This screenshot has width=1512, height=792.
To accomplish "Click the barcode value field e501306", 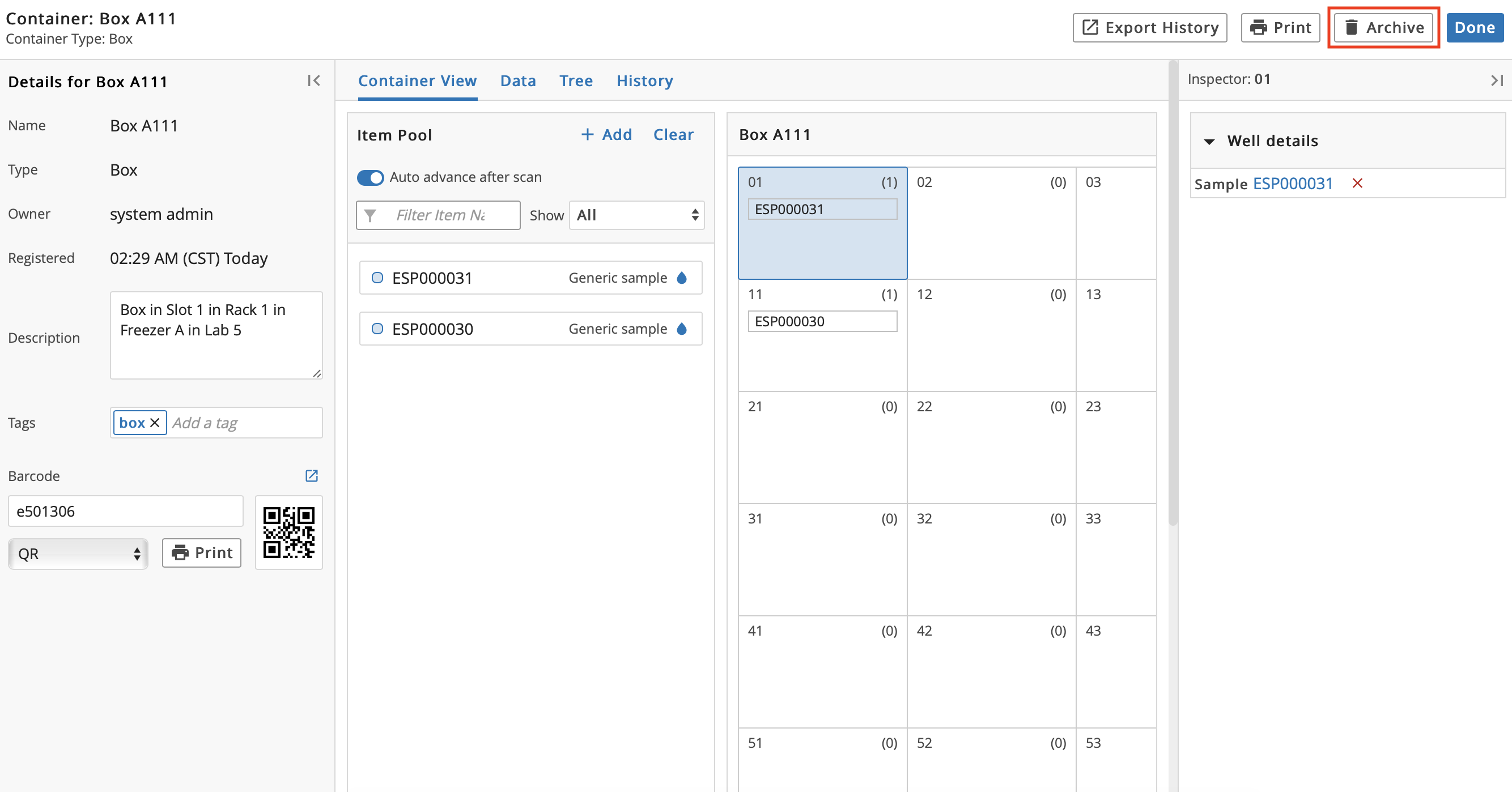I will (x=125, y=511).
